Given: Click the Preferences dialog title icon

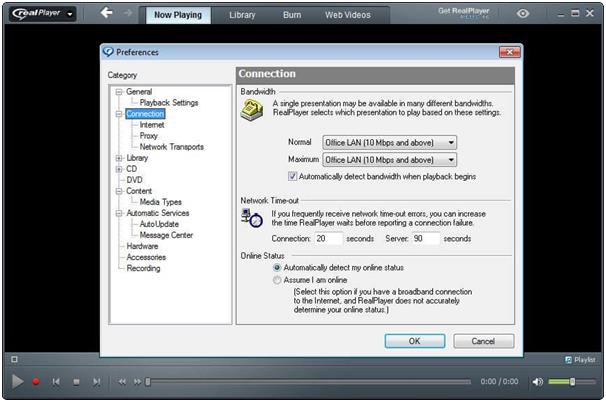Looking at the screenshot, I should [x=108, y=52].
